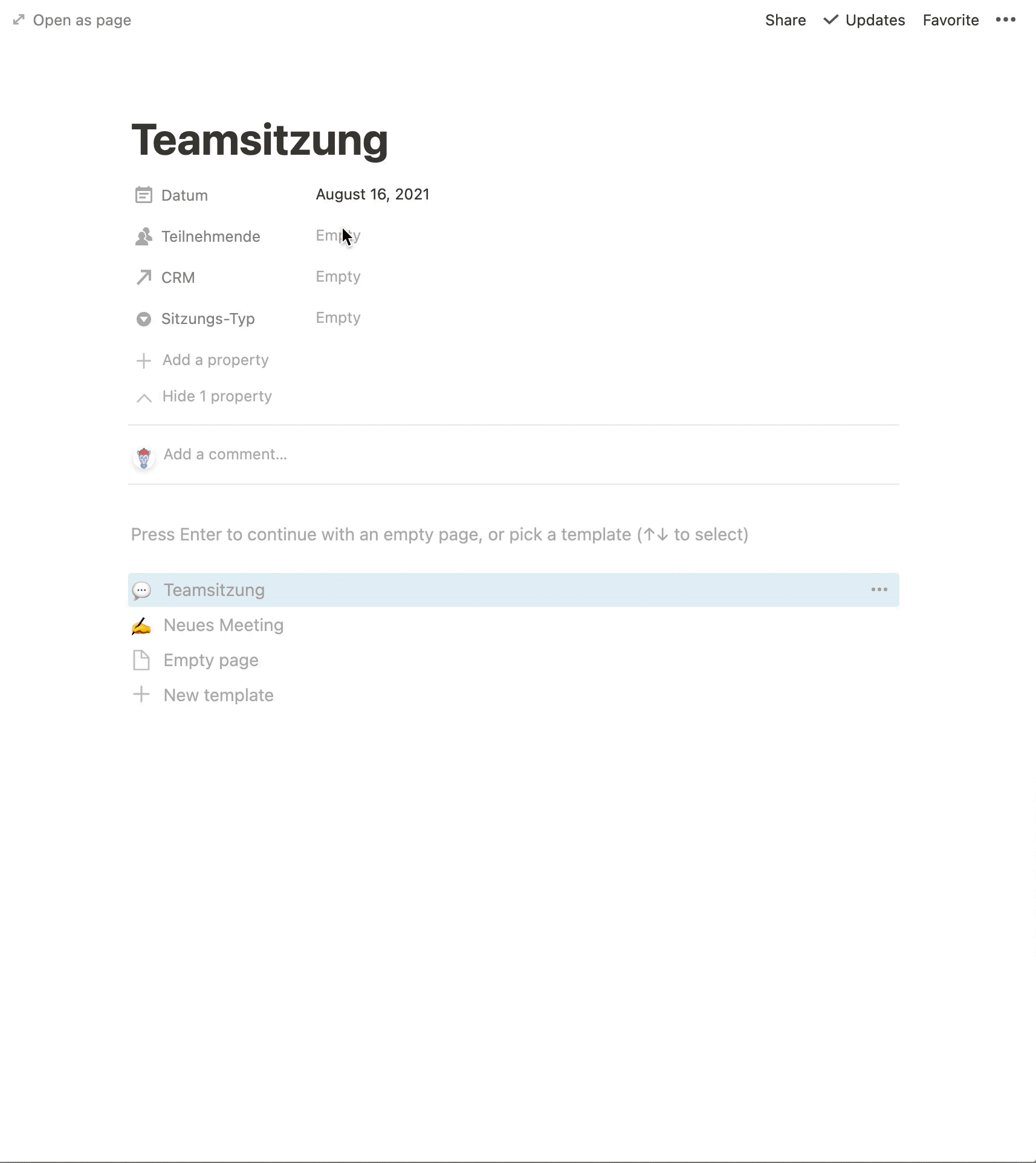Select the Empty page option
The image size is (1036, 1163).
[210, 660]
